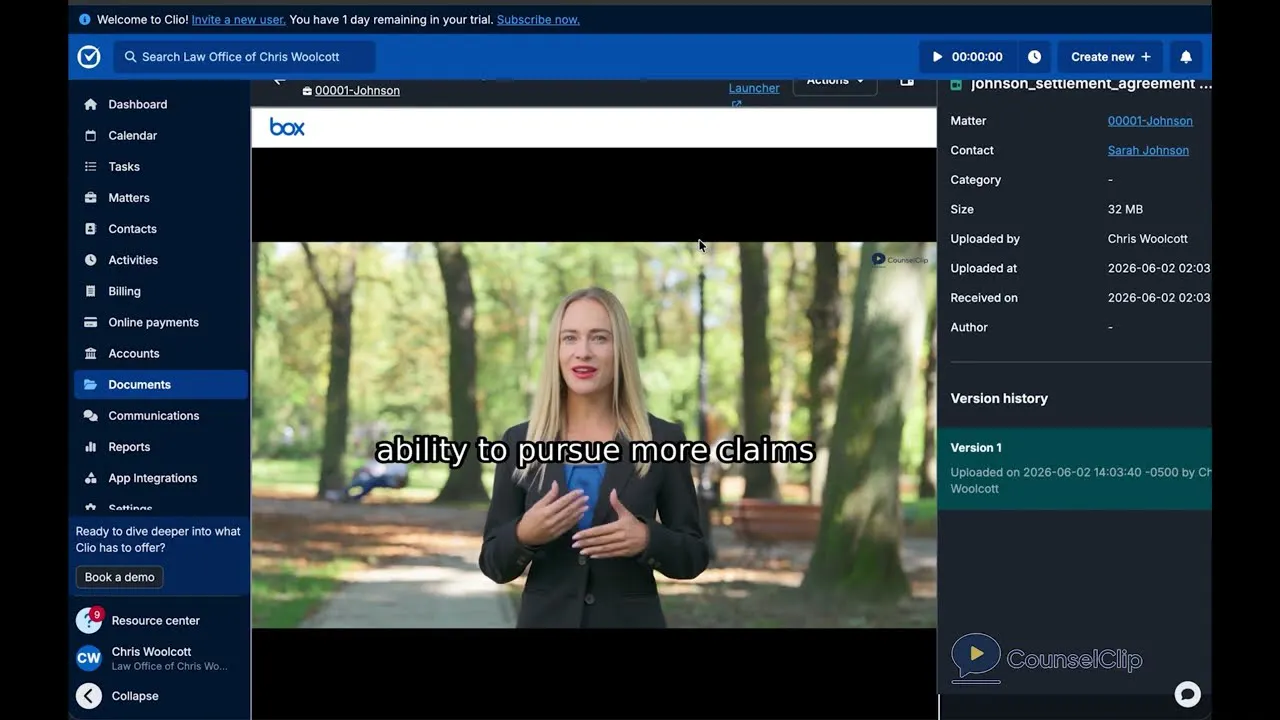The height and width of the screenshot is (720, 1280).
Task: Click the 32 MB size value
Action: pos(1125,209)
